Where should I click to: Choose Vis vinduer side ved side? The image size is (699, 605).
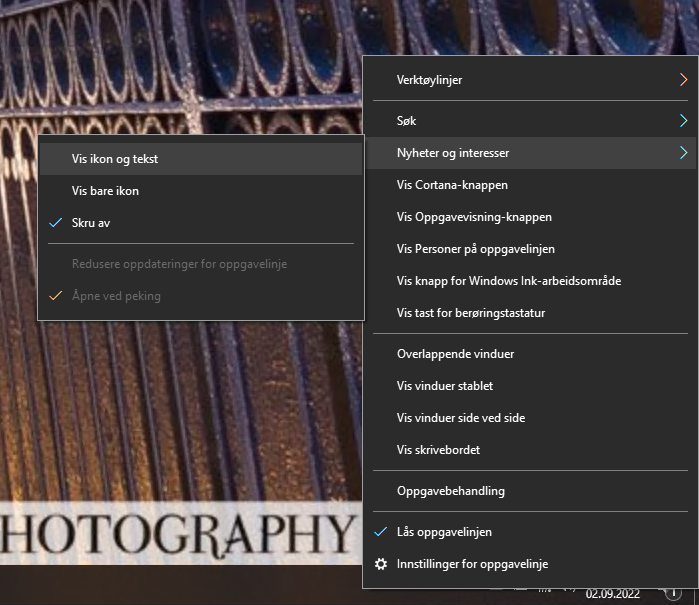pyautogui.click(x=530, y=418)
